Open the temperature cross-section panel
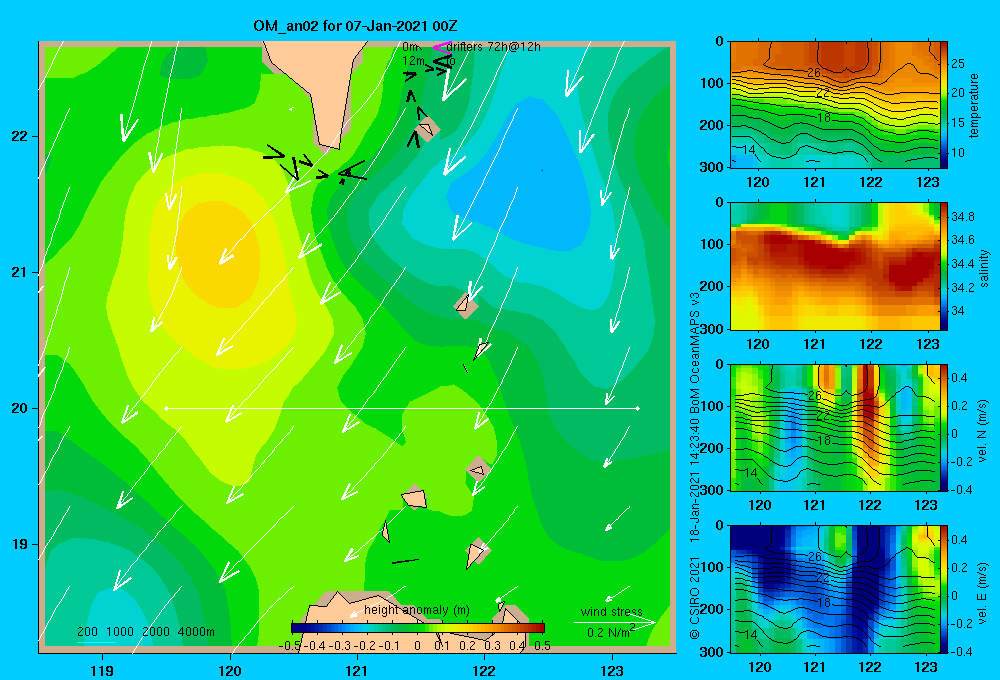This screenshot has width=1000, height=680. pyautogui.click(x=835, y=105)
